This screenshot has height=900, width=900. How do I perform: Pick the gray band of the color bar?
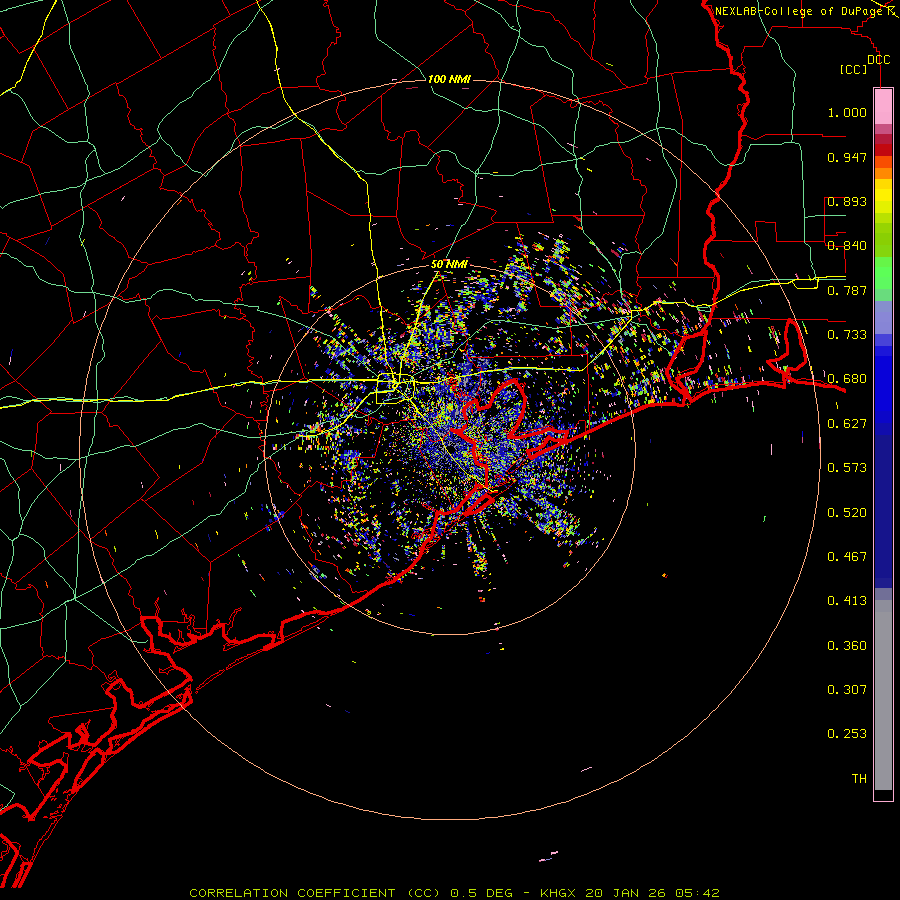[x=883, y=695]
